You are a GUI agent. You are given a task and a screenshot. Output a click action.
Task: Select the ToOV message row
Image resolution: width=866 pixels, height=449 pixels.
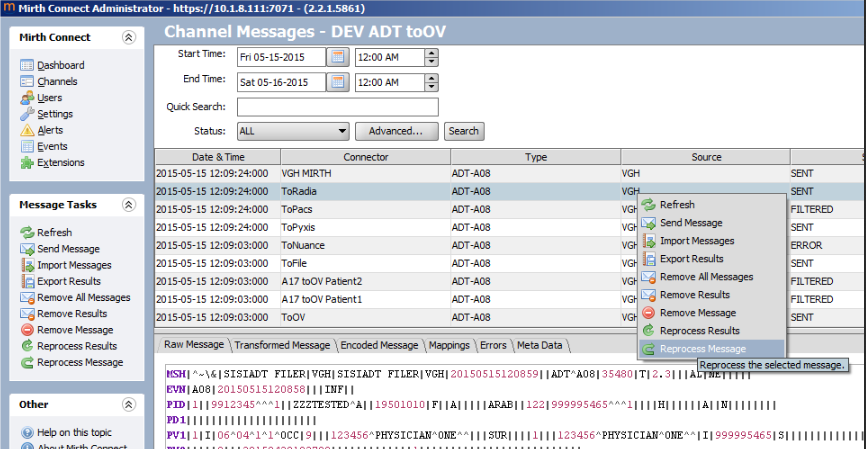click(x=396, y=318)
